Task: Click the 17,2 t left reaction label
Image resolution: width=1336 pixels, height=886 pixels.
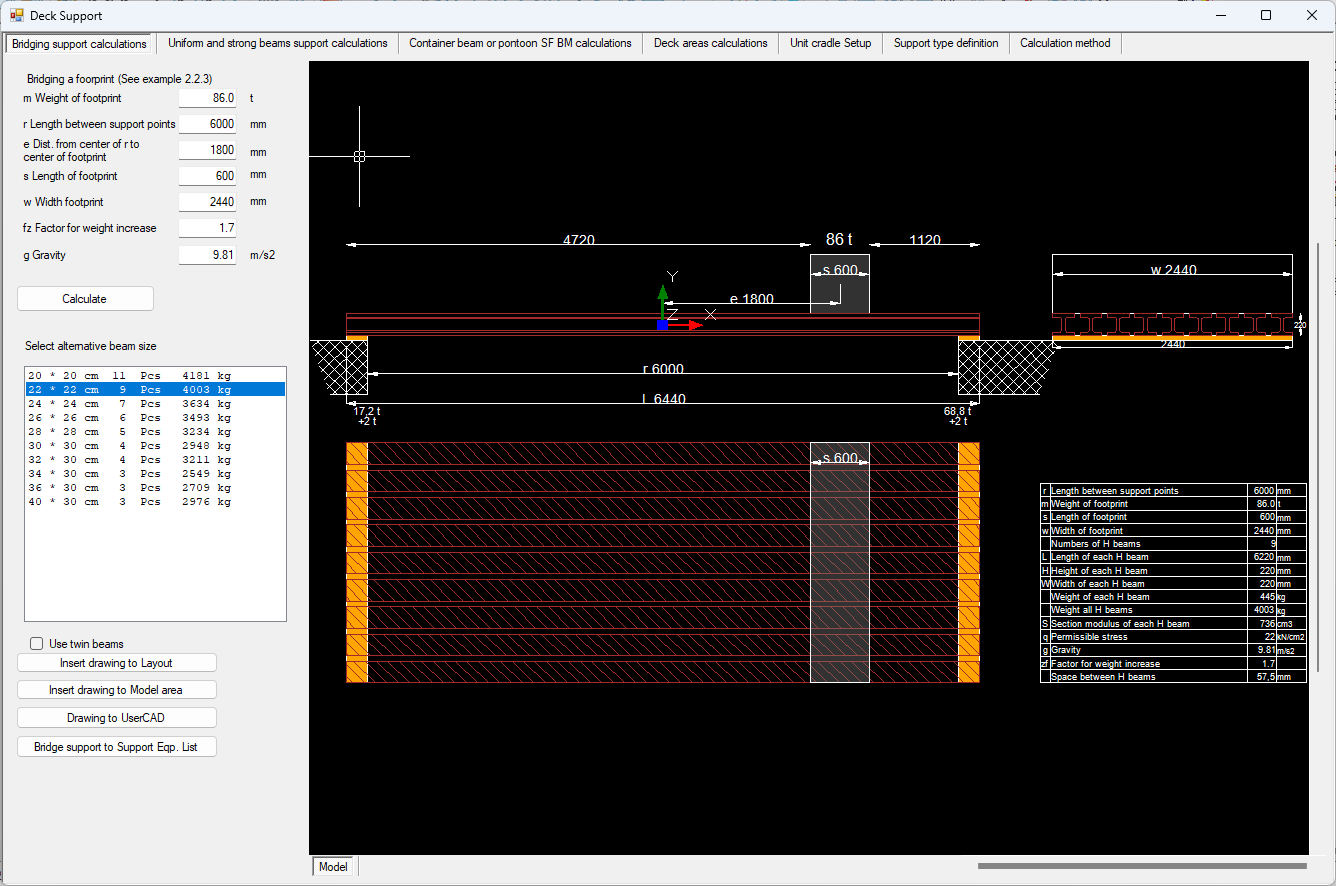Action: click(366, 411)
